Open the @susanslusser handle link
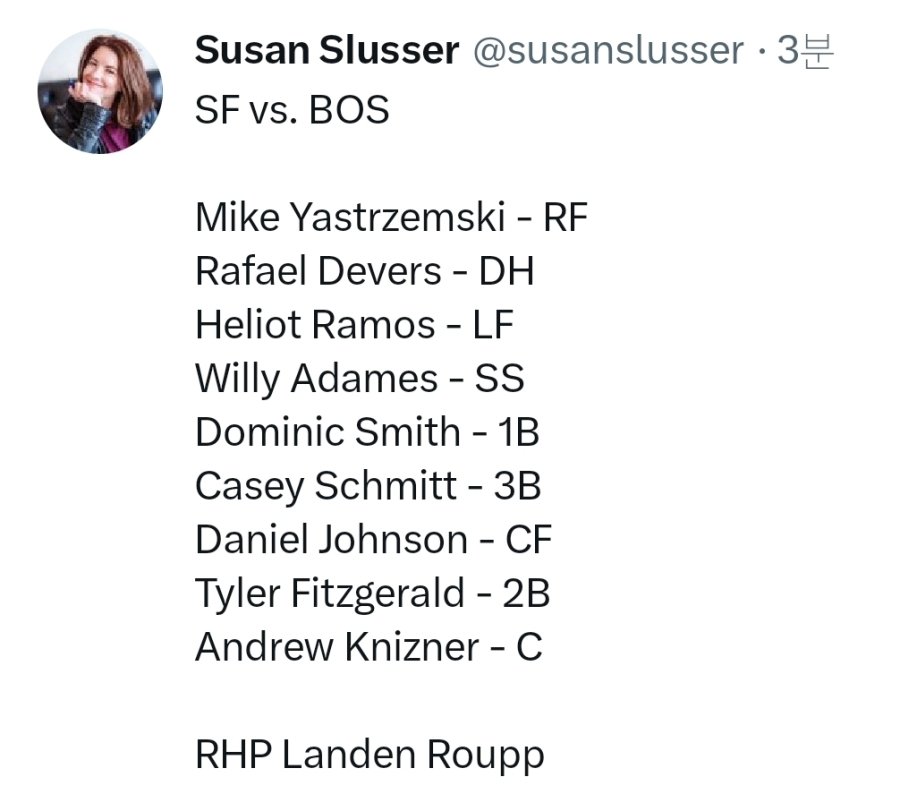 coord(607,51)
